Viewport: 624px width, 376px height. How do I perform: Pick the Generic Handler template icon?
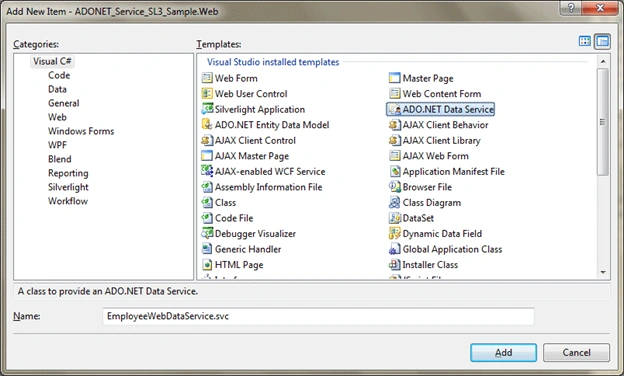pos(207,249)
